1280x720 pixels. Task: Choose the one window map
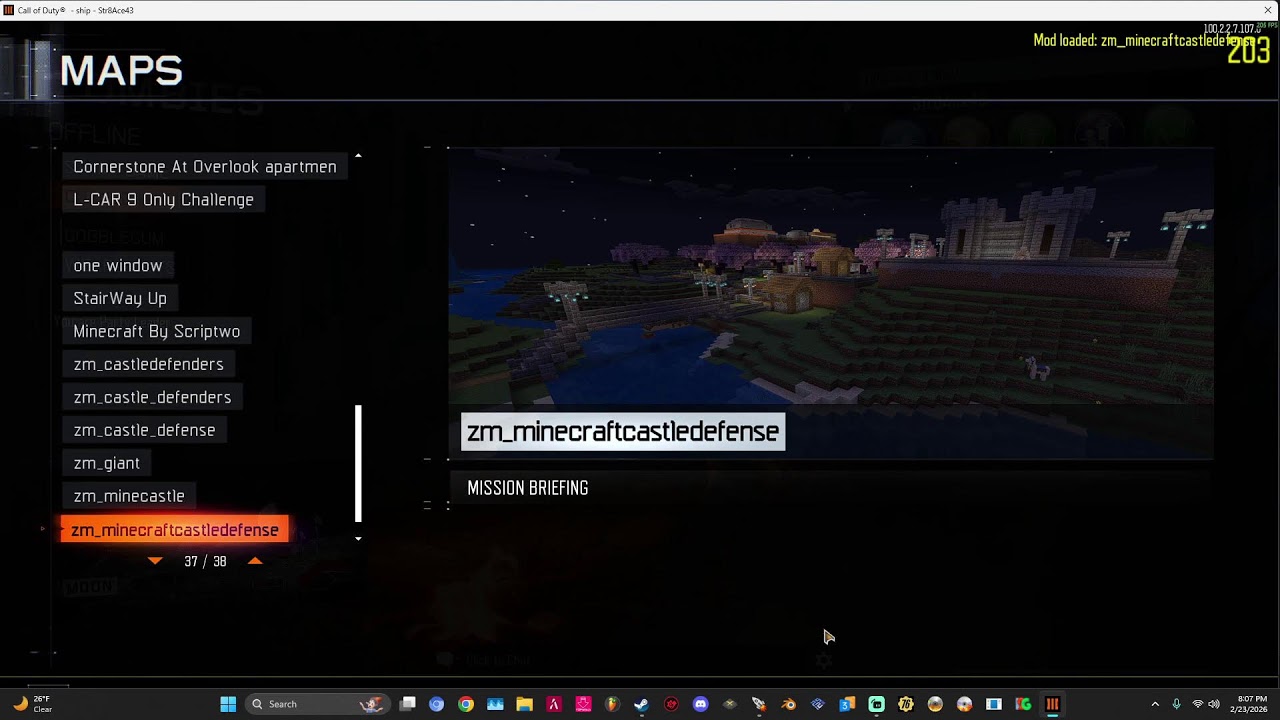point(118,265)
